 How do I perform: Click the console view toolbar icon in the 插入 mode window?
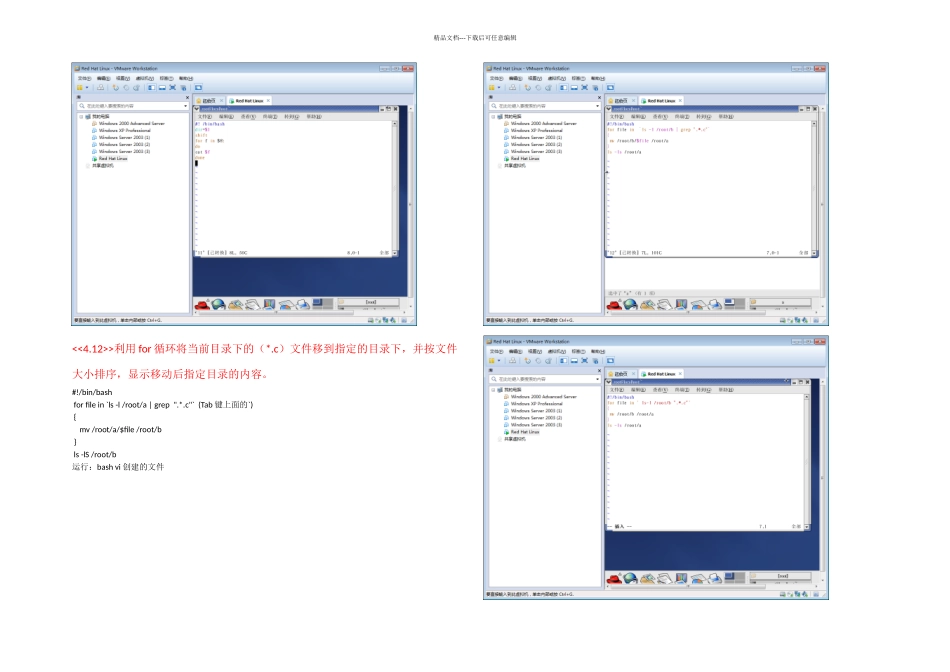pos(610,361)
